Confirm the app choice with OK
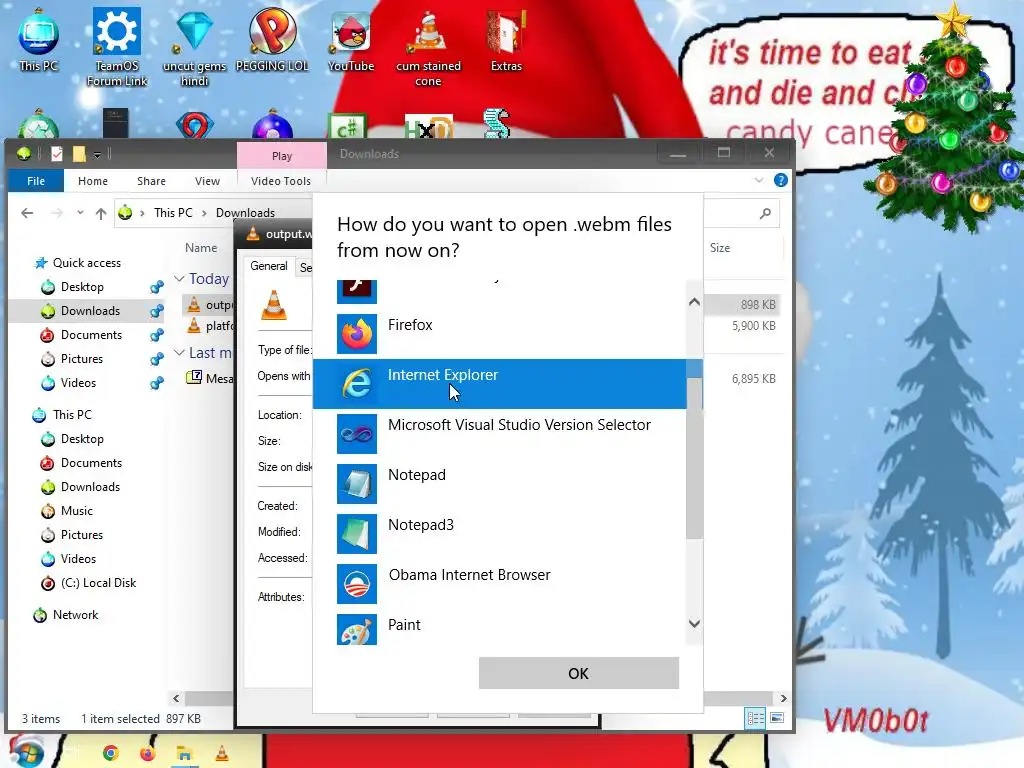The width and height of the screenshot is (1024, 768). pos(579,673)
